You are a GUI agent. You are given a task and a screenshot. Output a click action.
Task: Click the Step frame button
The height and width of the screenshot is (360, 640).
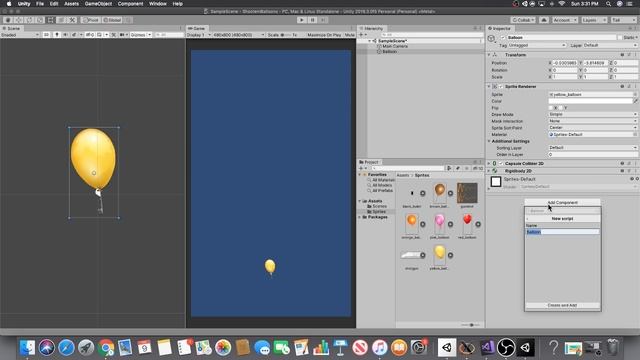[323, 20]
